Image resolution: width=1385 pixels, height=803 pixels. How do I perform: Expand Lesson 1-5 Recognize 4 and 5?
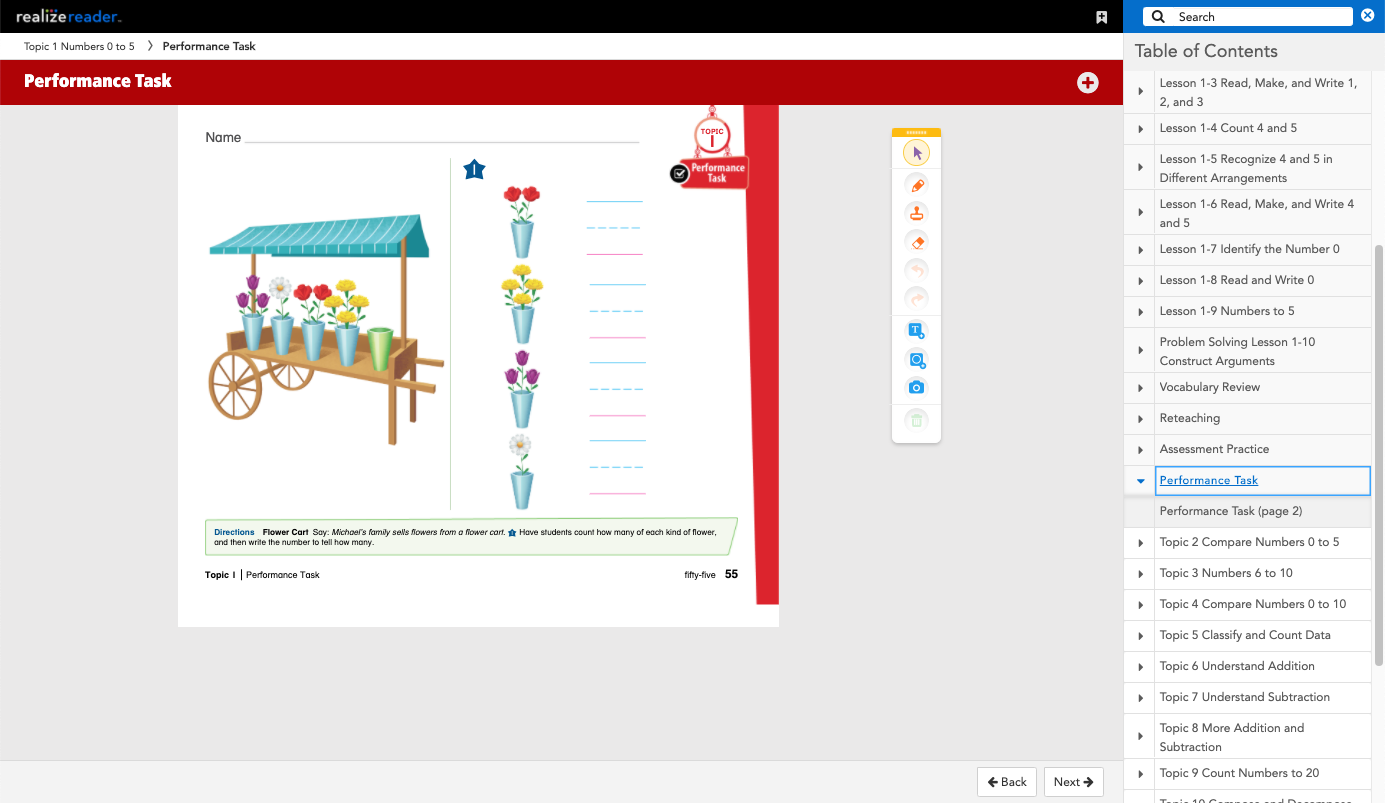[x=1140, y=168]
